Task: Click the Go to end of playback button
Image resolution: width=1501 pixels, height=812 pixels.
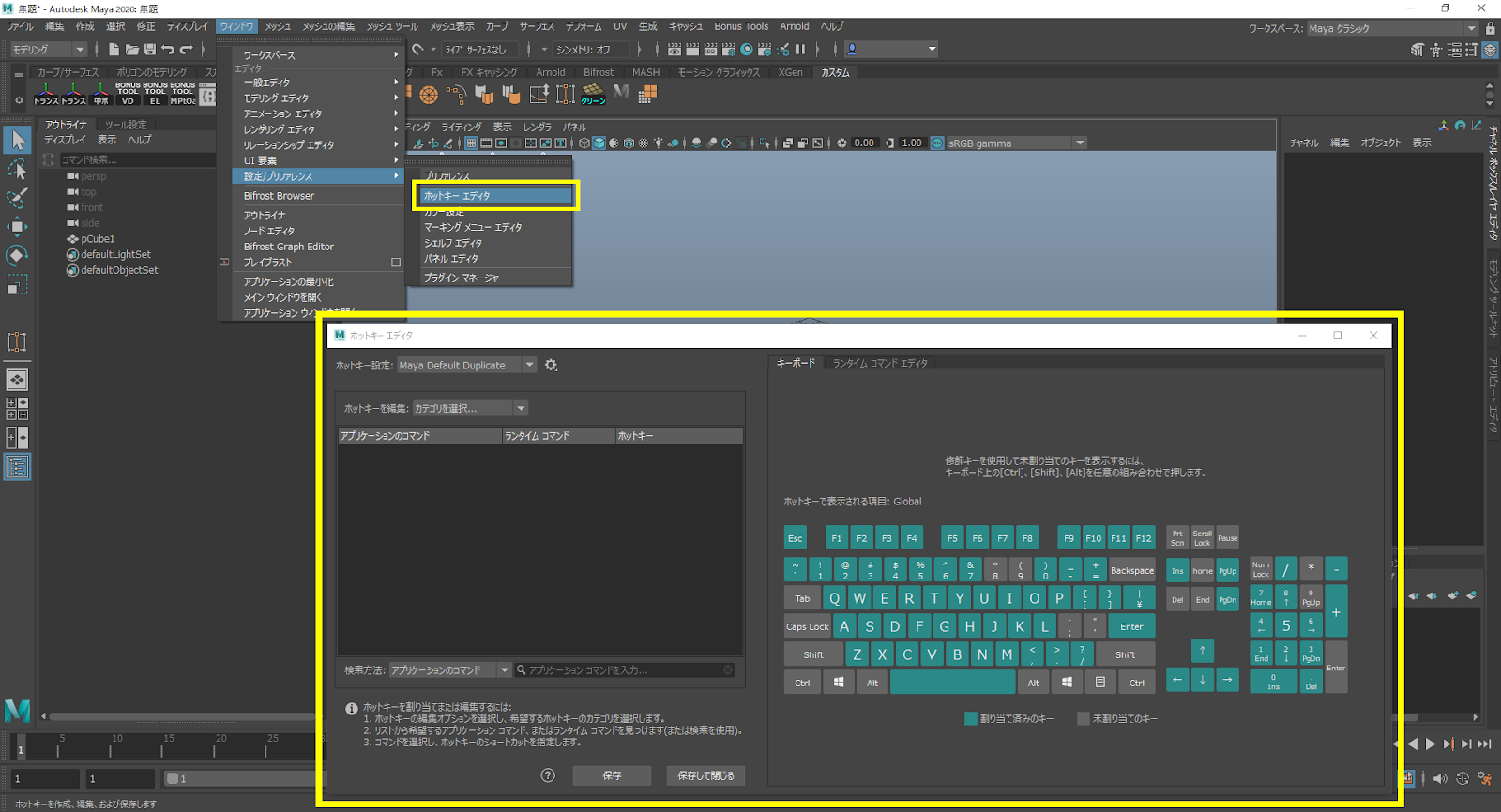Action: pyautogui.click(x=1484, y=744)
